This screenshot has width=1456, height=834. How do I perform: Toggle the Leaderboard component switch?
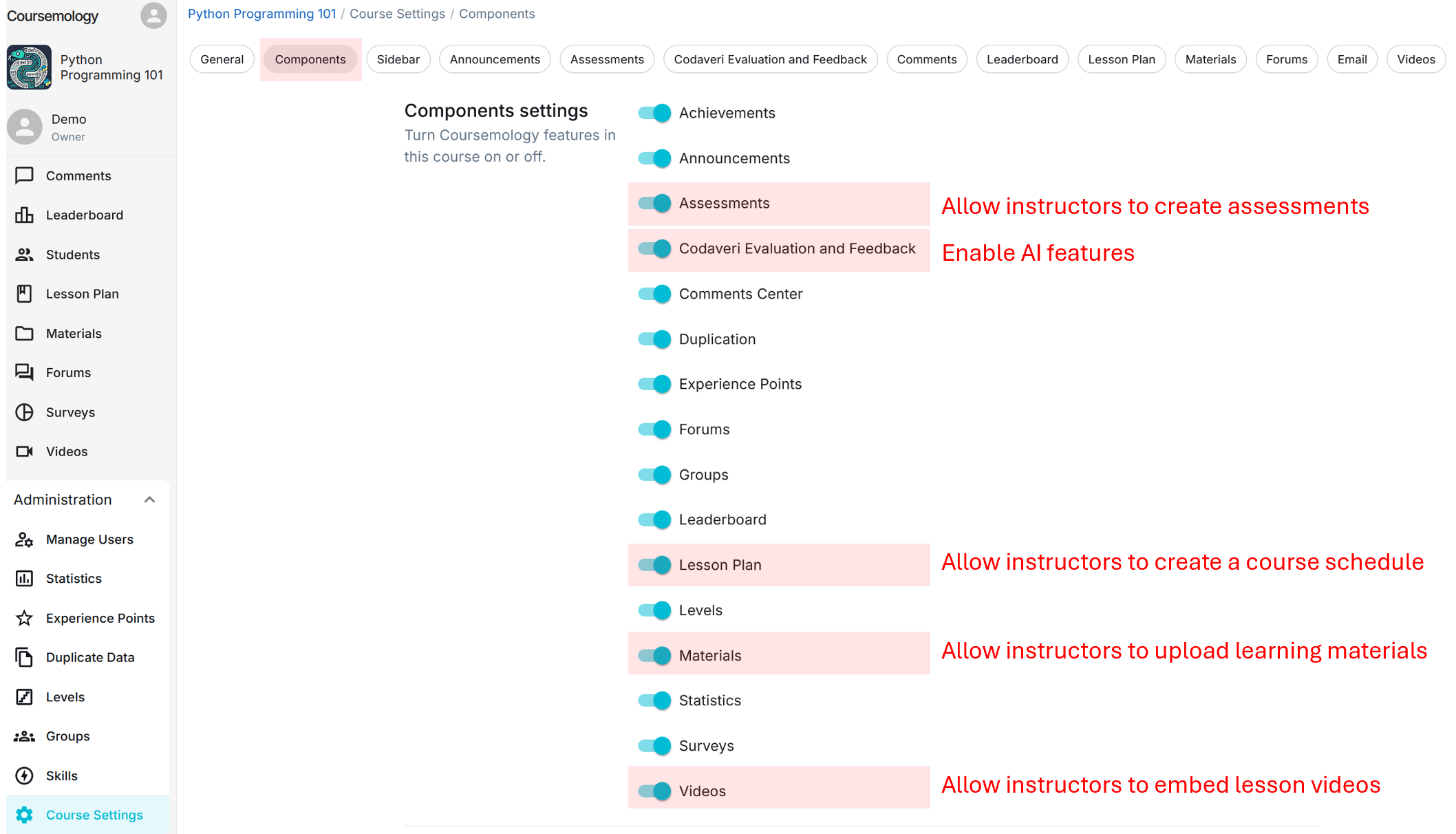pyautogui.click(x=654, y=520)
